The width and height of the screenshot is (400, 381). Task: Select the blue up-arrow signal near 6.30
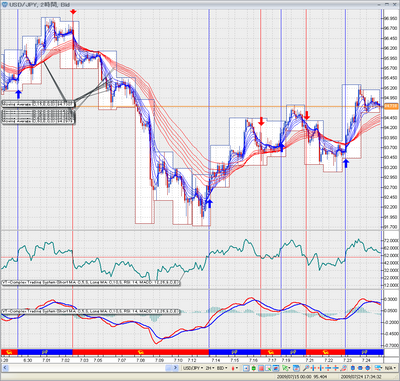18,94
